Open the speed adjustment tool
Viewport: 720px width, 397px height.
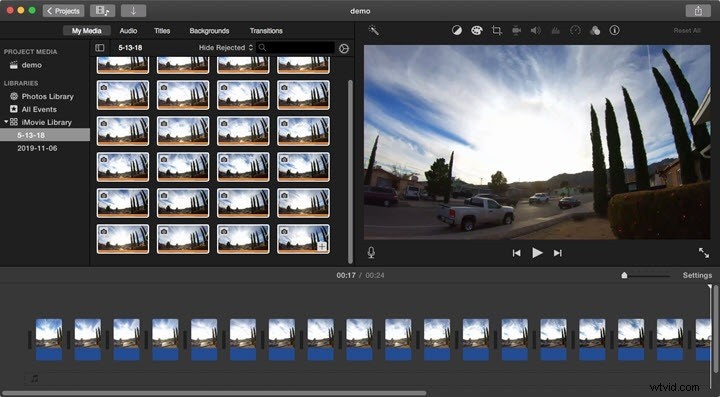pos(575,31)
